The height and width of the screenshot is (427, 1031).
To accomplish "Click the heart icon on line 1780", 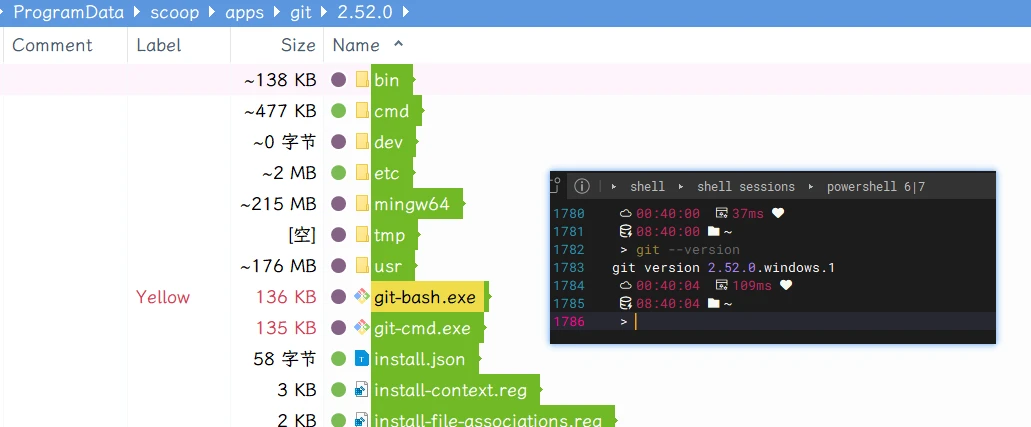I will (x=778, y=213).
